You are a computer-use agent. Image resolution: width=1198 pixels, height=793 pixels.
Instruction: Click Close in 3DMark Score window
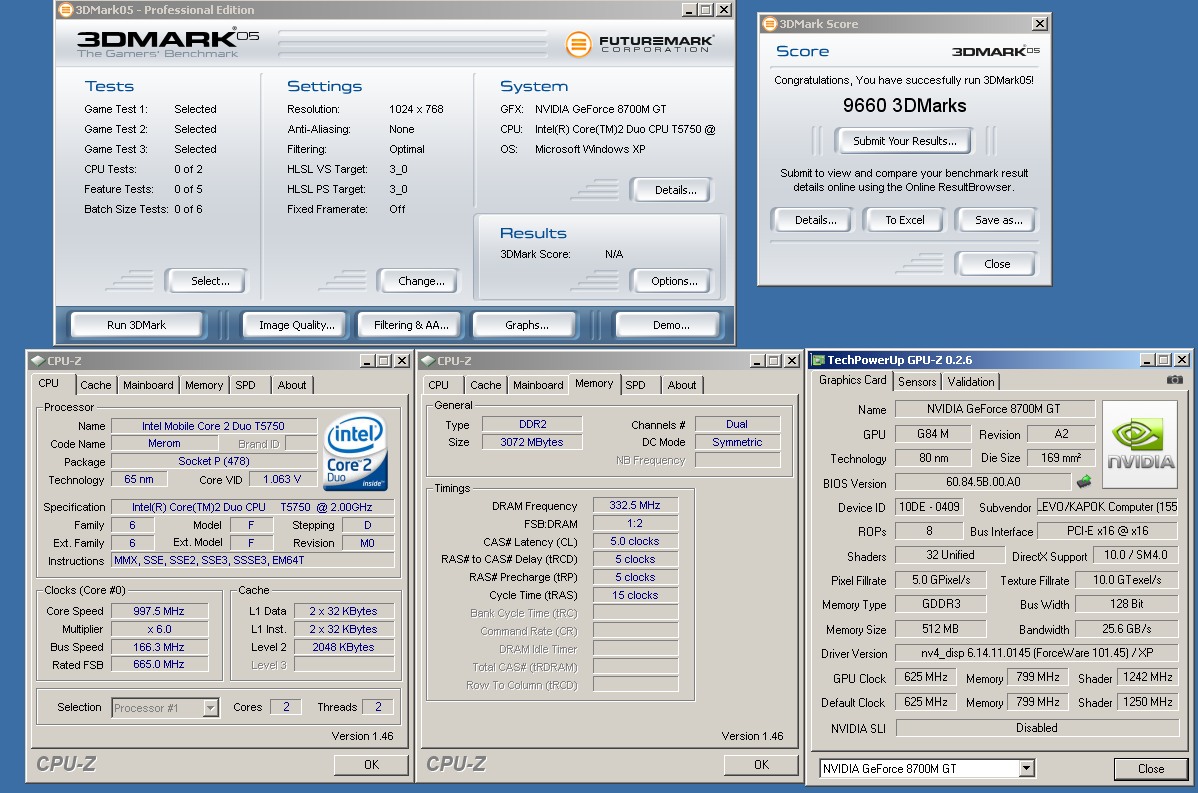pyautogui.click(x=997, y=264)
